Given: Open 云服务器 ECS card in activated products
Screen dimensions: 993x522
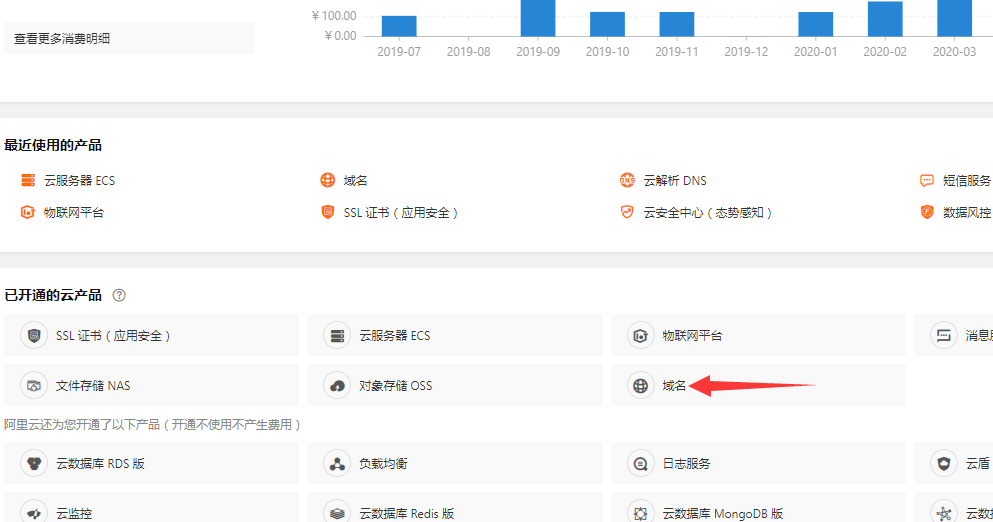Looking at the screenshot, I should (455, 335).
